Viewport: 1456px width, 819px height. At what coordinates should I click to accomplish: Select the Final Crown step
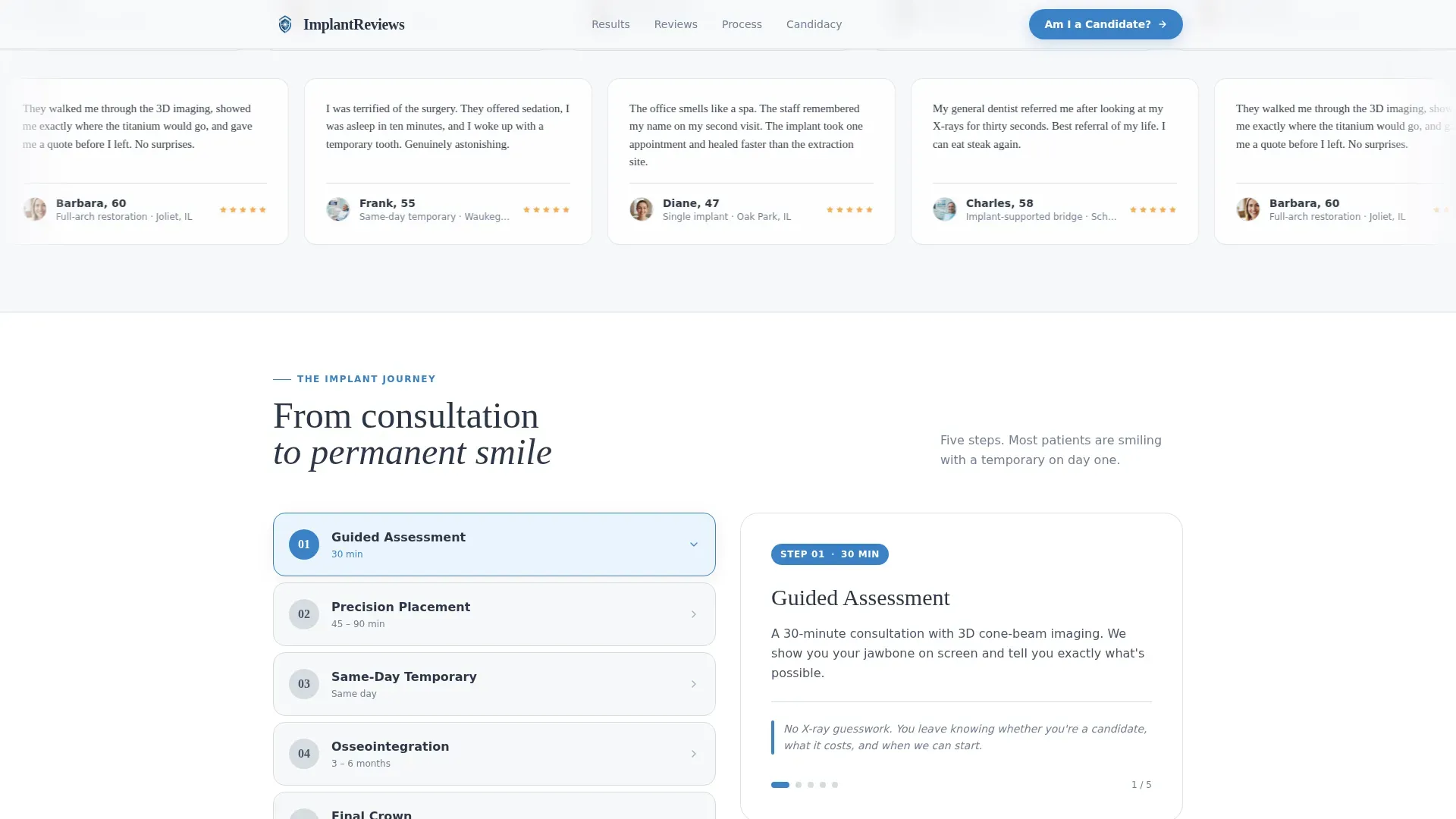(x=494, y=805)
